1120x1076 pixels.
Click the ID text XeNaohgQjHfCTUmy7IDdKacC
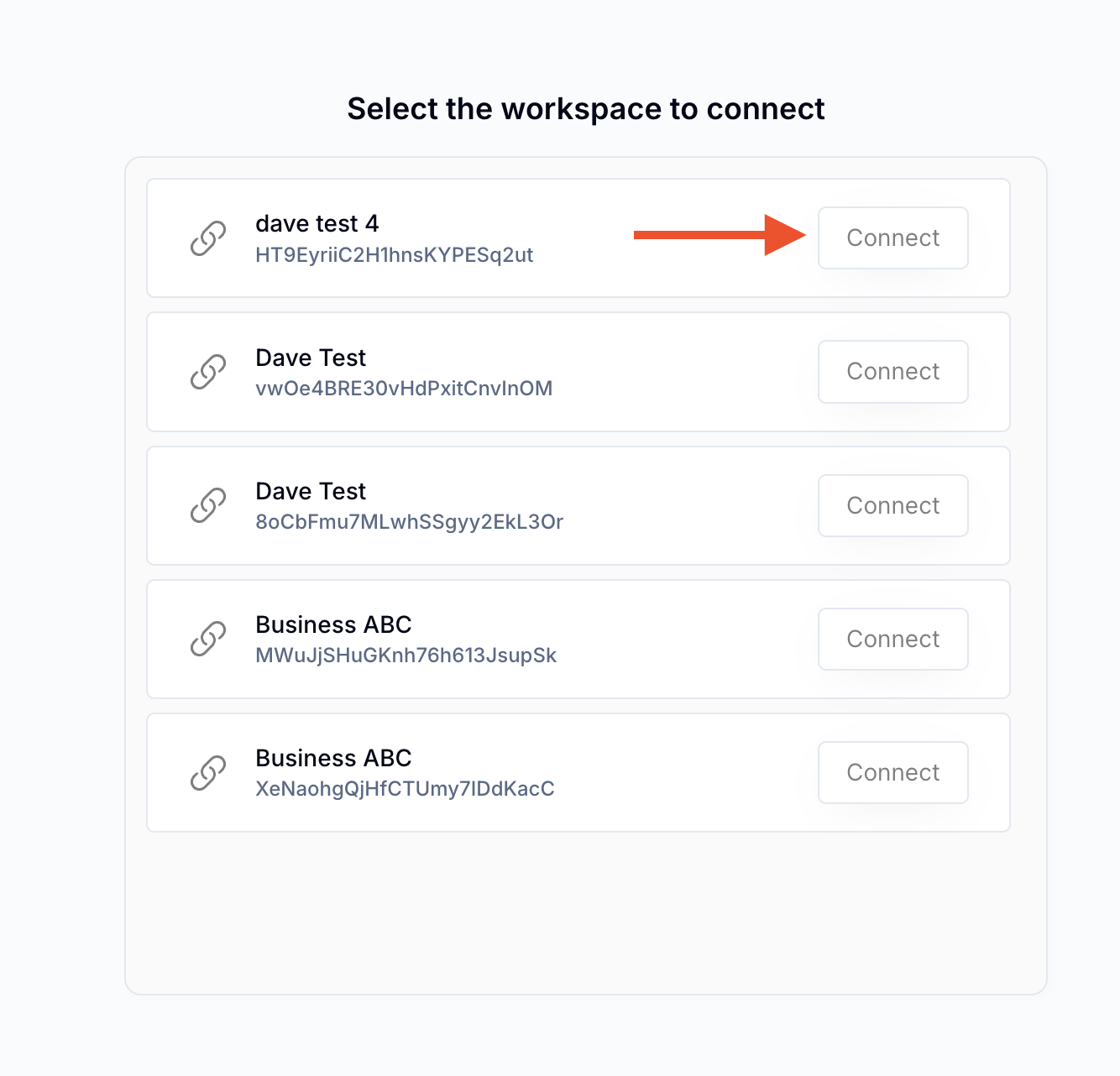tap(405, 789)
